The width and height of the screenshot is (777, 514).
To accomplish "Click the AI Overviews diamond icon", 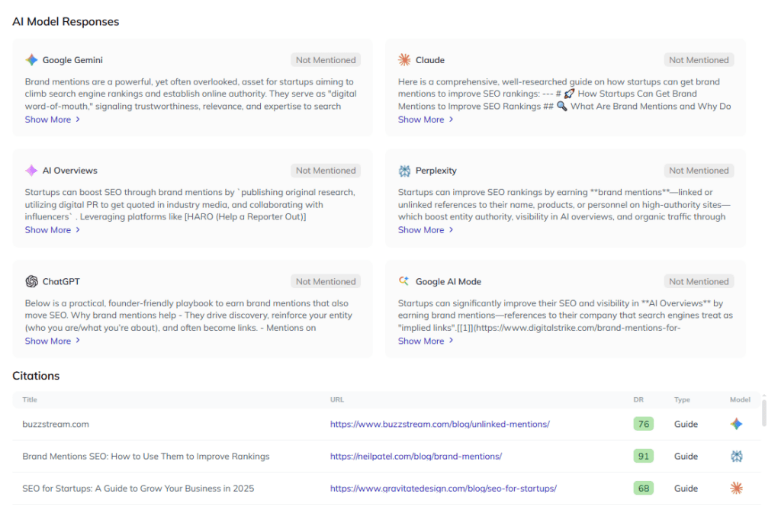I will coord(31,171).
